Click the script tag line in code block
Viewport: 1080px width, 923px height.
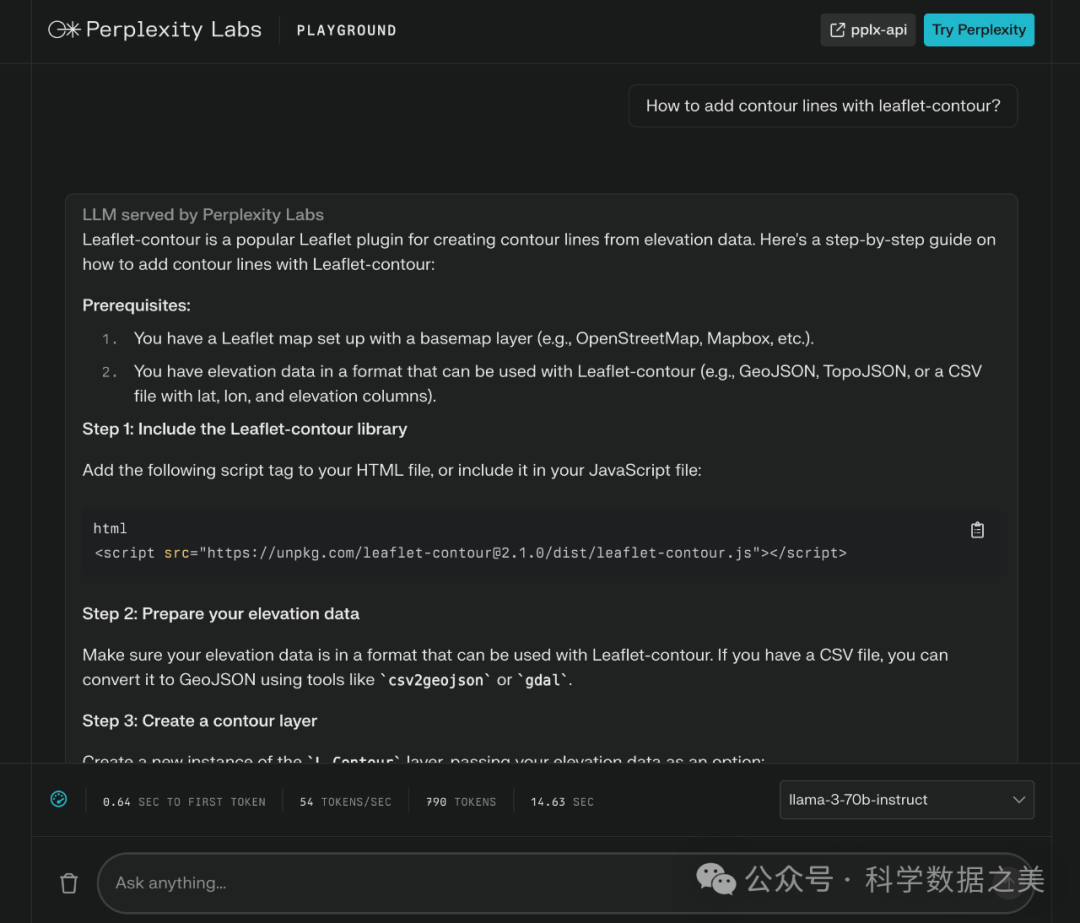[x=470, y=552]
